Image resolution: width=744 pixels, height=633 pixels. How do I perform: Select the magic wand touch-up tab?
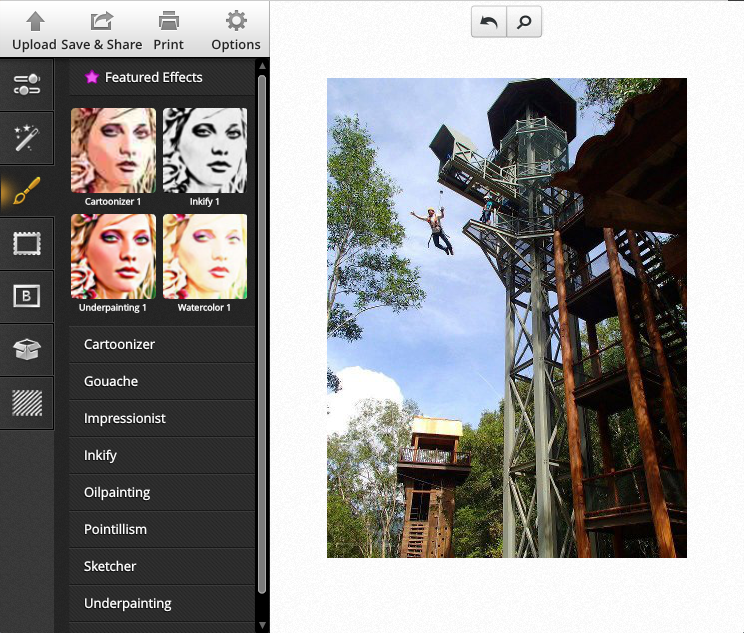coord(26,138)
